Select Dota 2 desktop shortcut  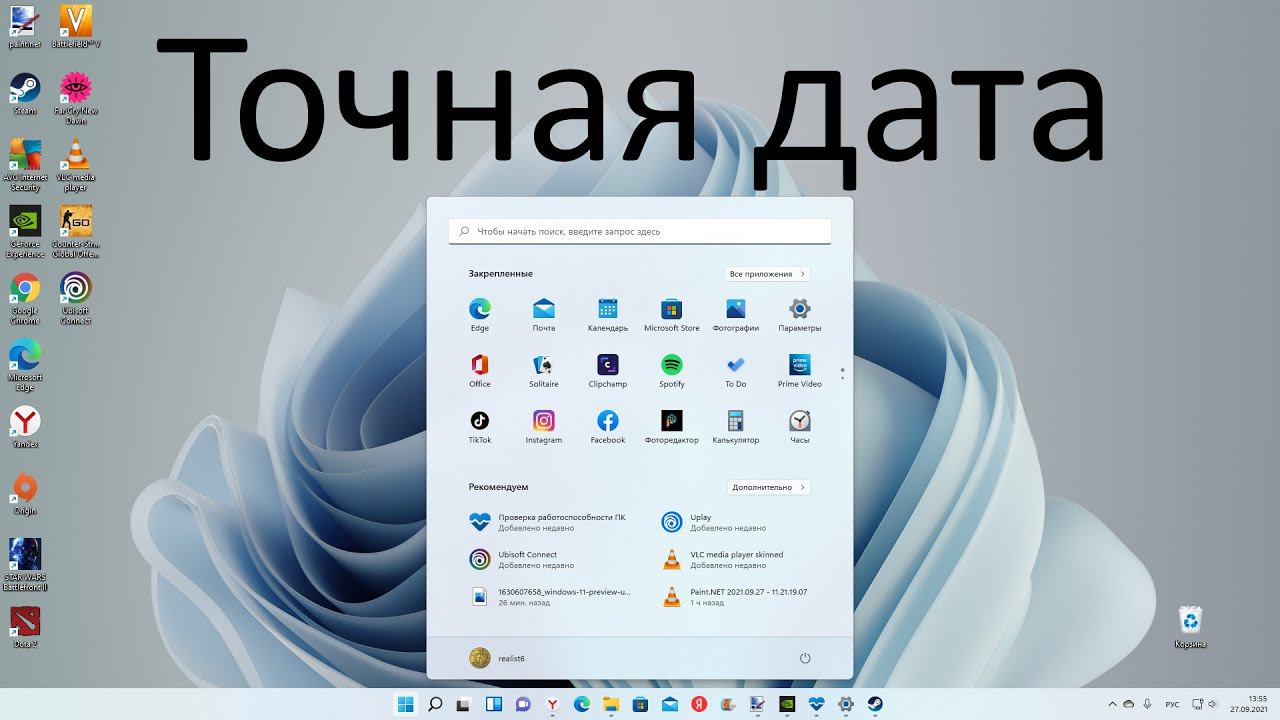25,627
